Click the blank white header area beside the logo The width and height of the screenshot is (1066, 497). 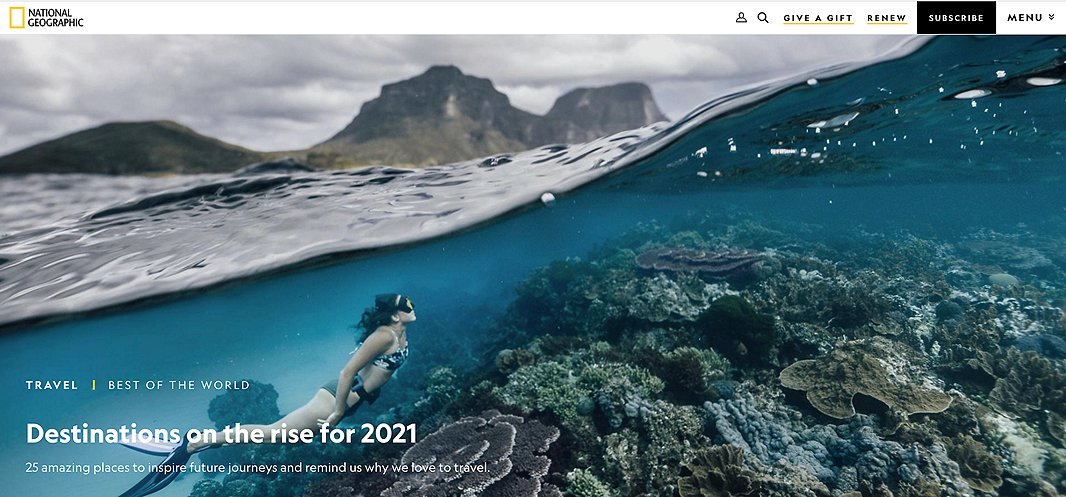pos(408,18)
